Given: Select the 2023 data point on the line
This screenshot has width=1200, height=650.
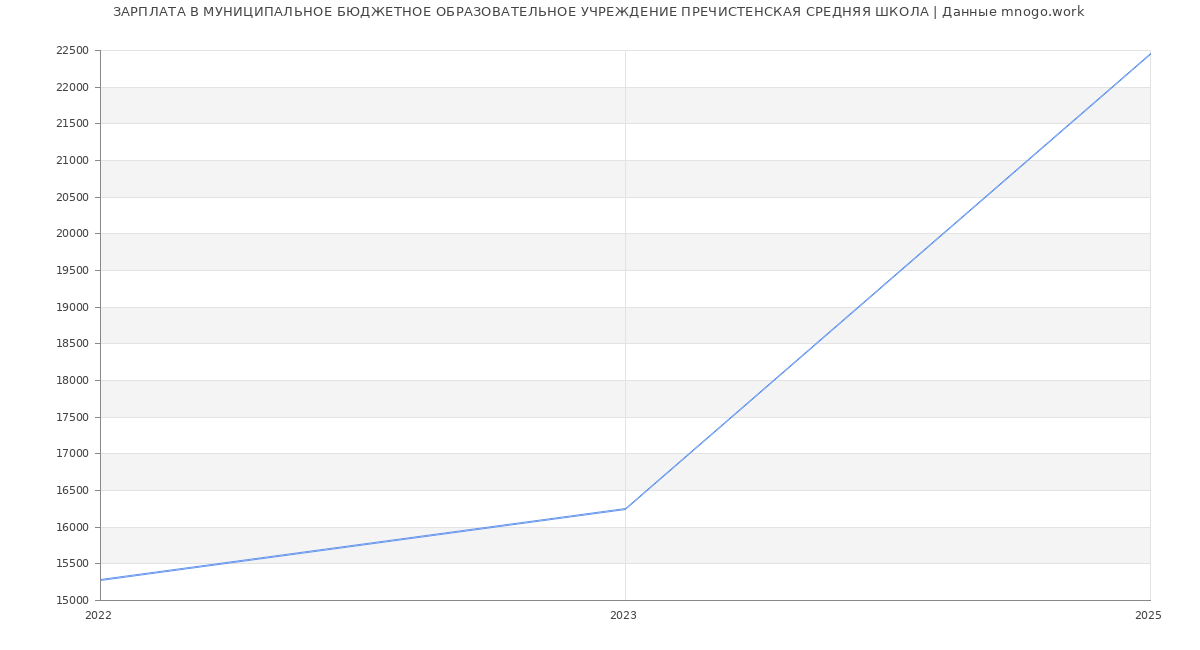Looking at the screenshot, I should pyautogui.click(x=625, y=509).
